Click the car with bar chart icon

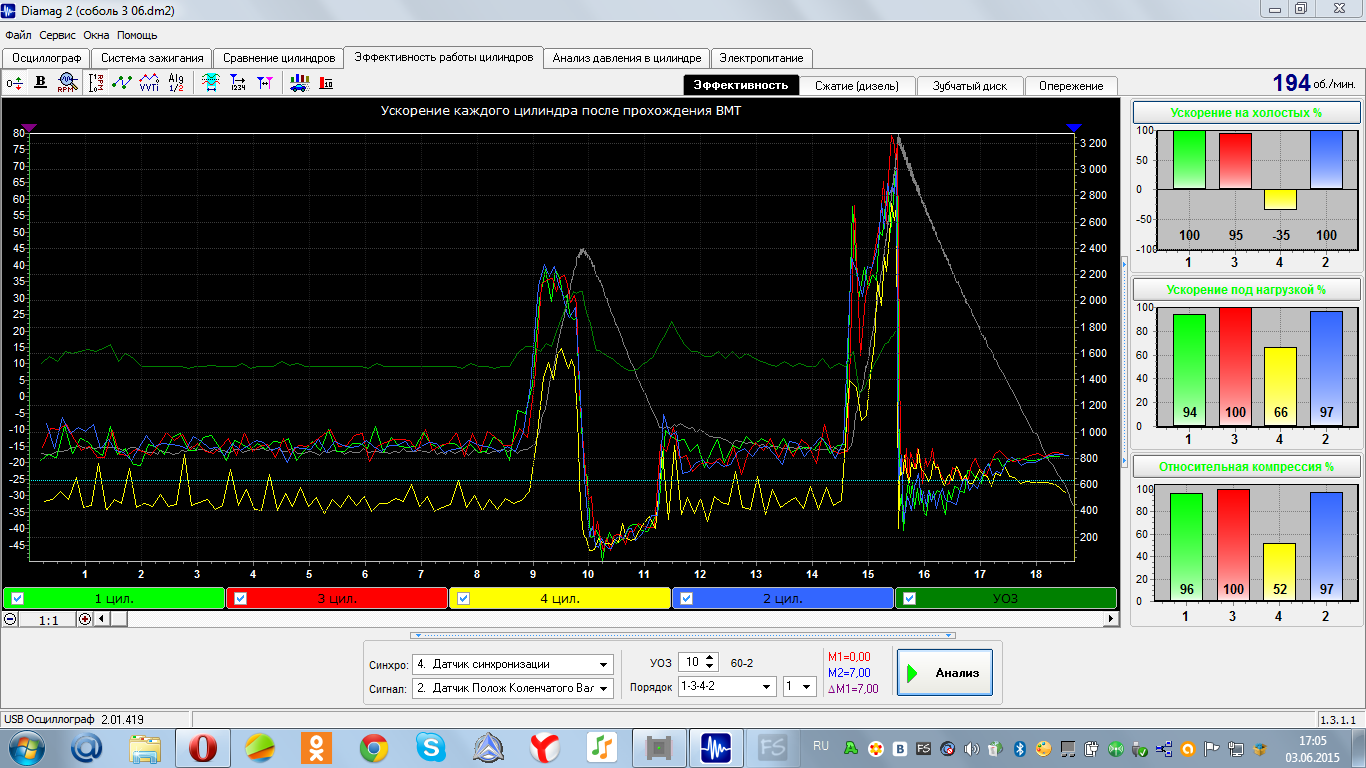[x=299, y=83]
